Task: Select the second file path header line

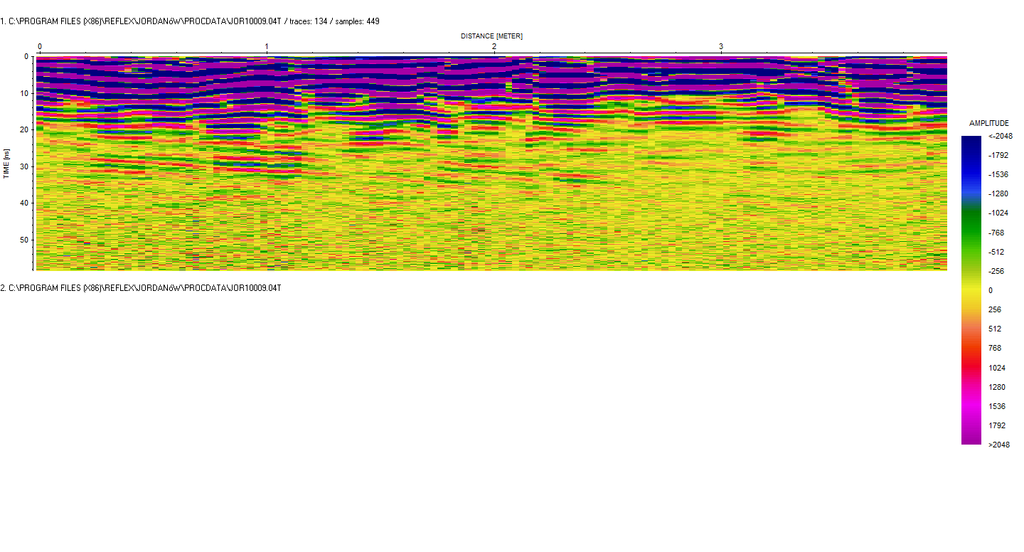Action: [141, 288]
